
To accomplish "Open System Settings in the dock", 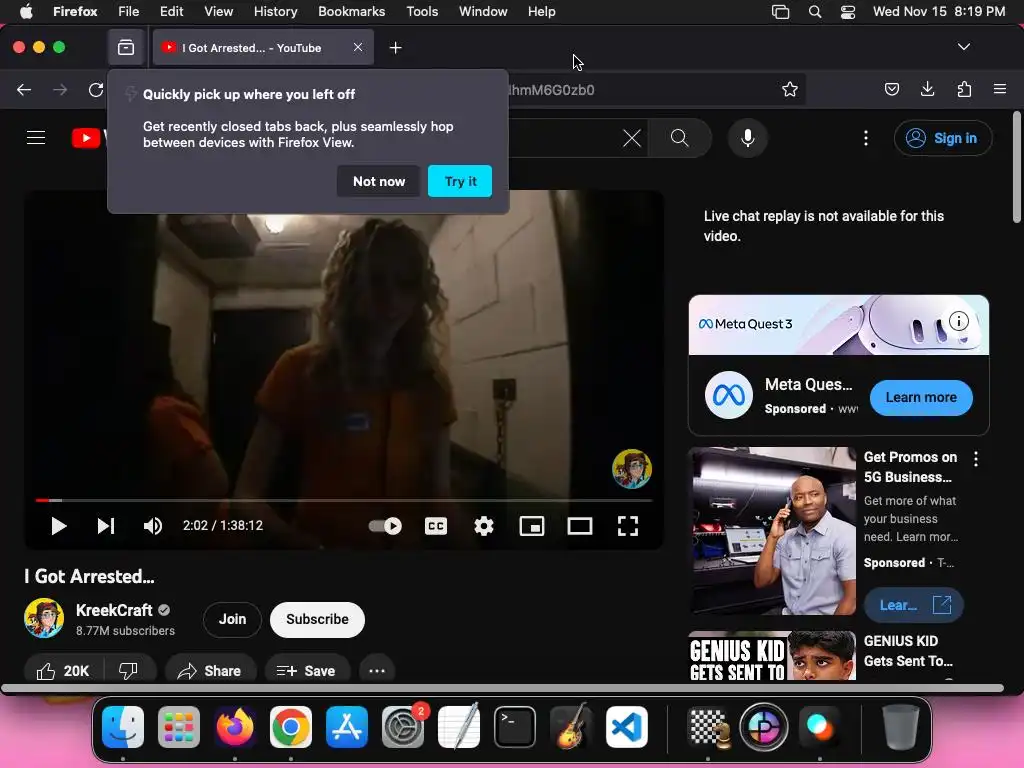I will (x=403, y=726).
